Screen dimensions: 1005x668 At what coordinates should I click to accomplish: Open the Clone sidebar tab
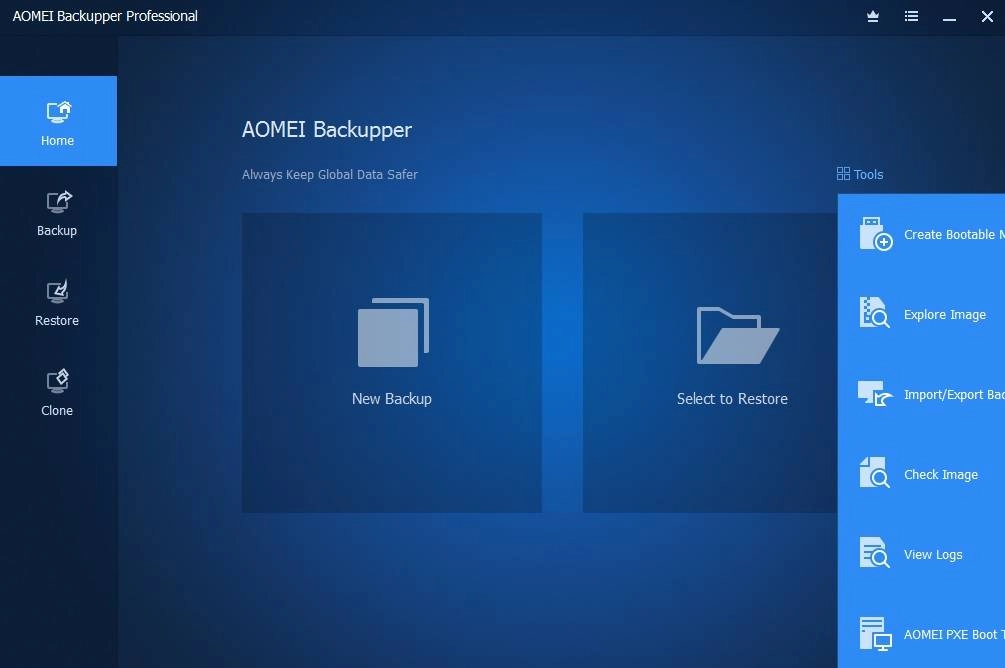(58, 394)
